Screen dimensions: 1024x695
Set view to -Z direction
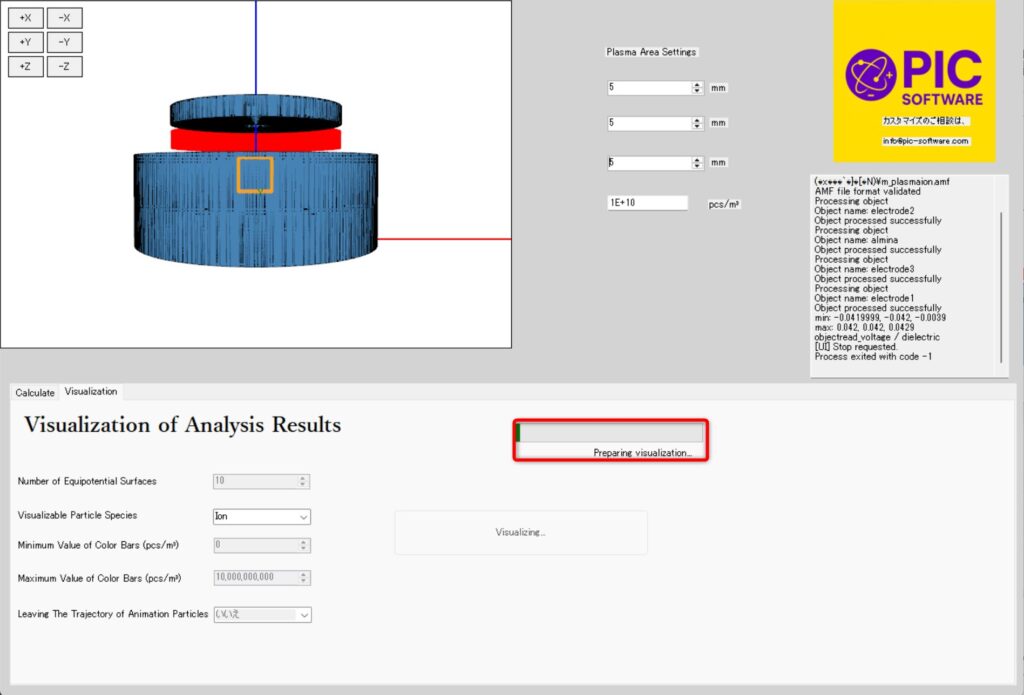(64, 66)
